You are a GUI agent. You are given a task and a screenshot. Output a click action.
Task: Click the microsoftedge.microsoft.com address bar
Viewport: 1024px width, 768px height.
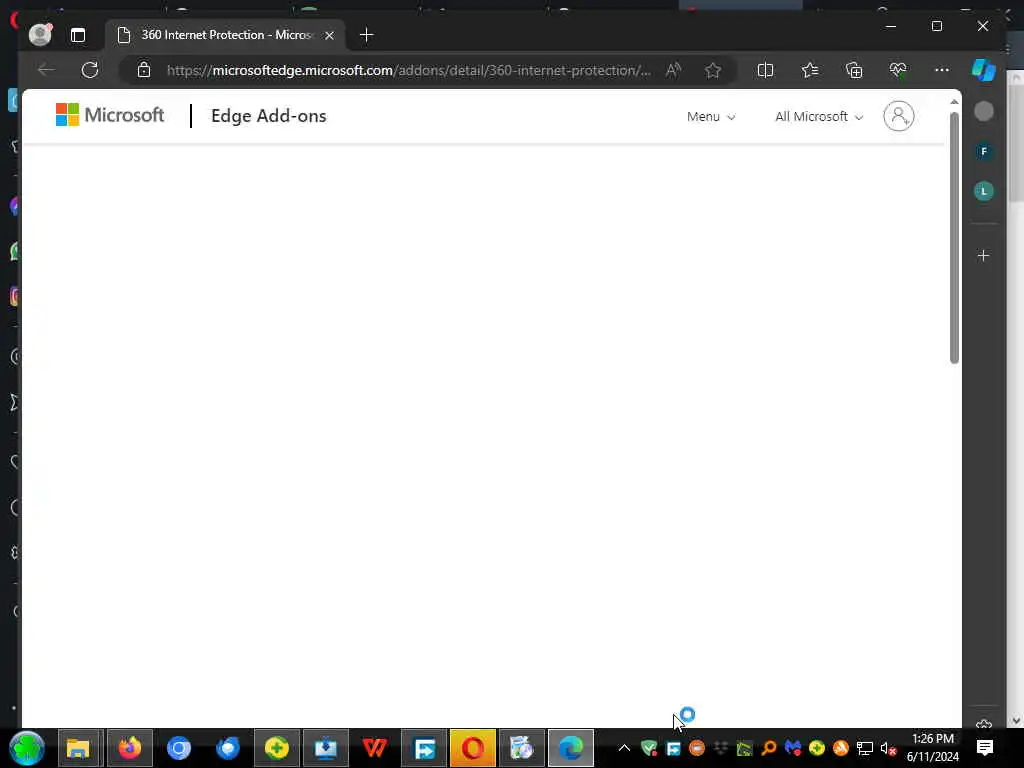pos(408,70)
